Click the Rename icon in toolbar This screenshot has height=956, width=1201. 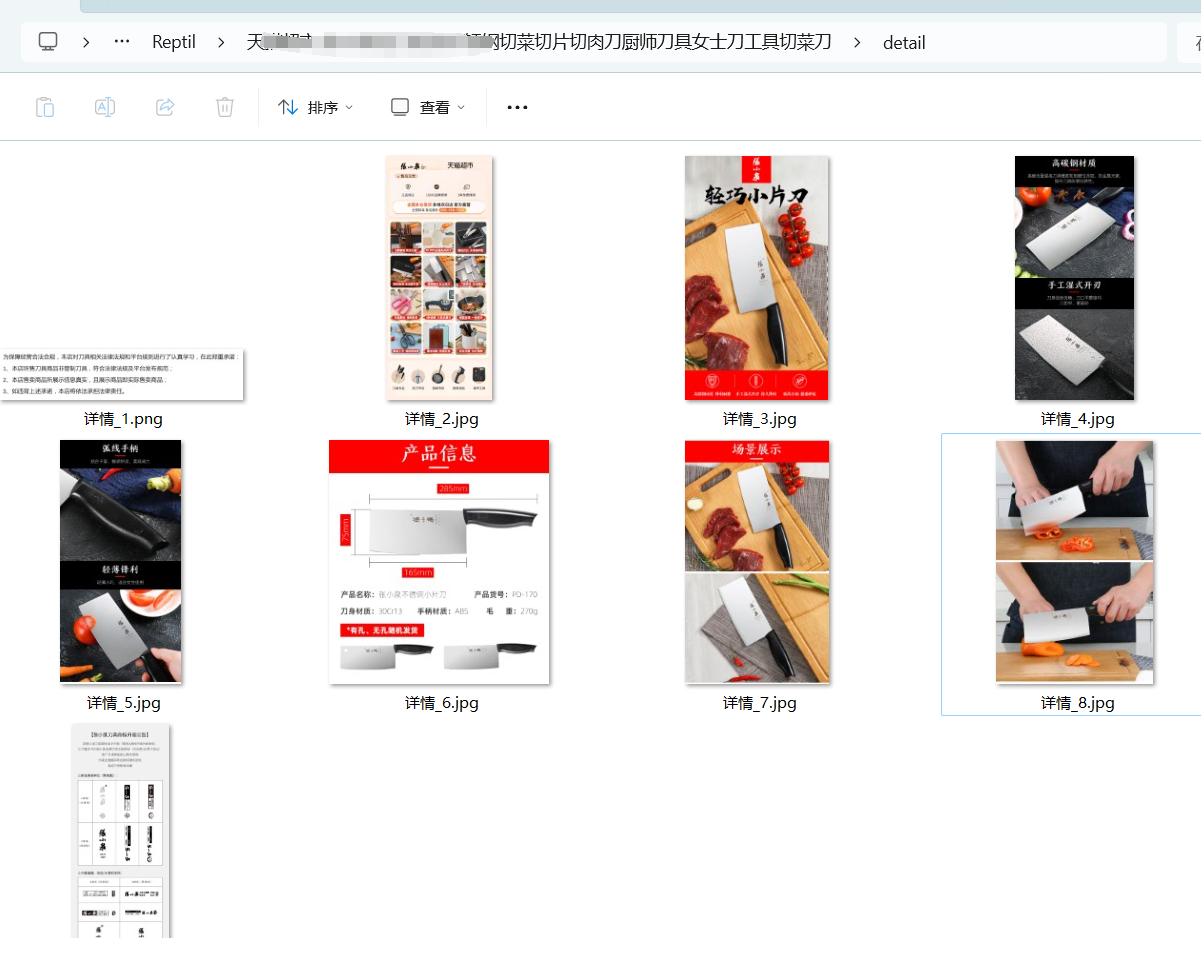tap(105, 107)
